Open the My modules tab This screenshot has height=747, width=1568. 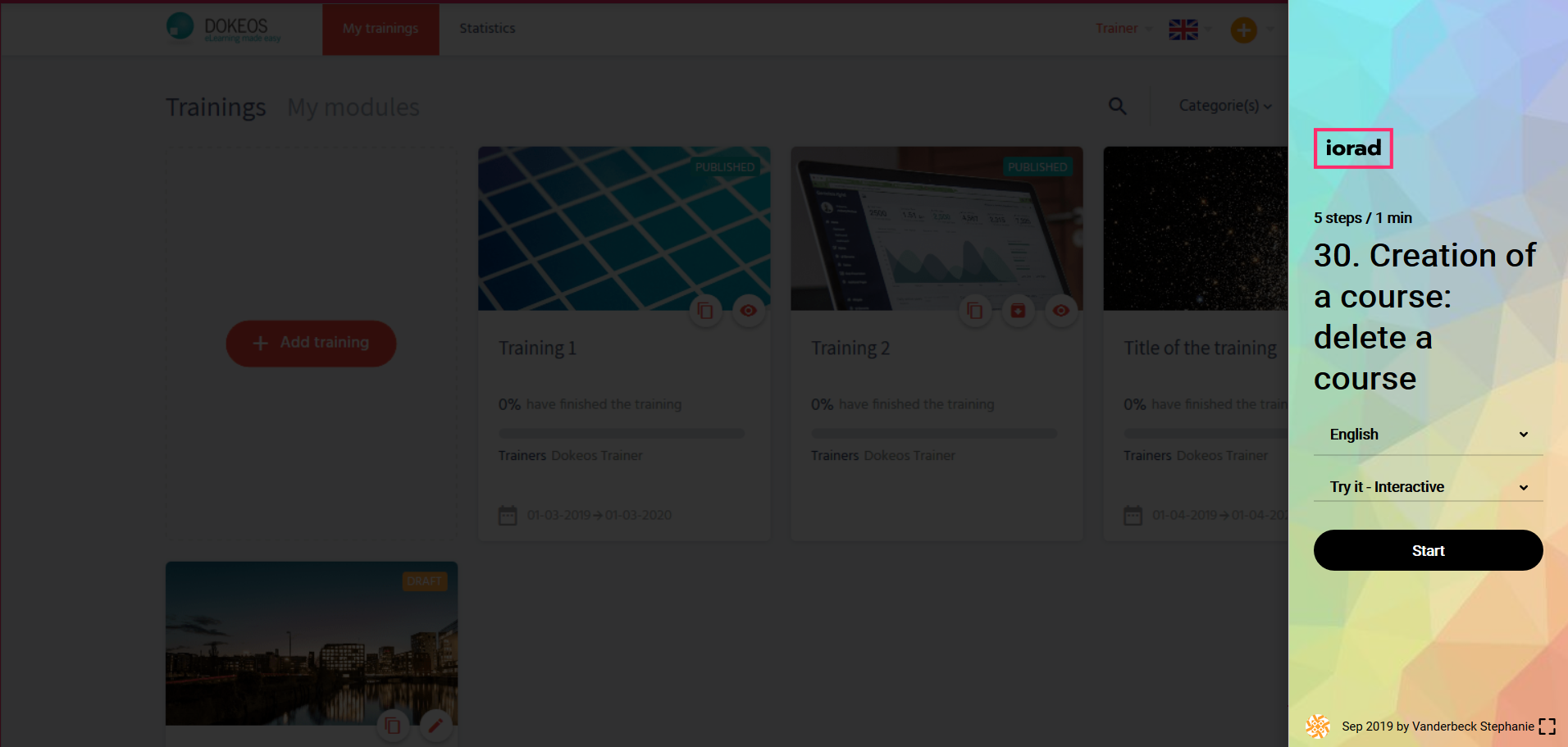[353, 107]
